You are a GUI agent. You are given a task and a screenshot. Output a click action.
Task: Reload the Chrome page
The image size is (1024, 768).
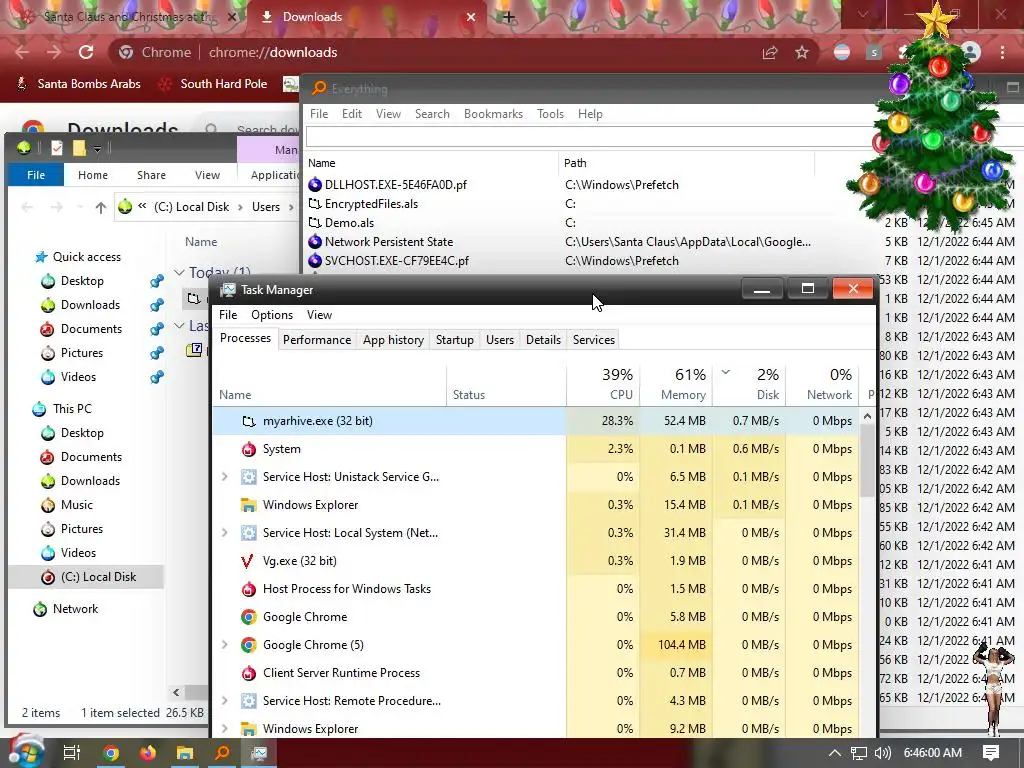86,52
